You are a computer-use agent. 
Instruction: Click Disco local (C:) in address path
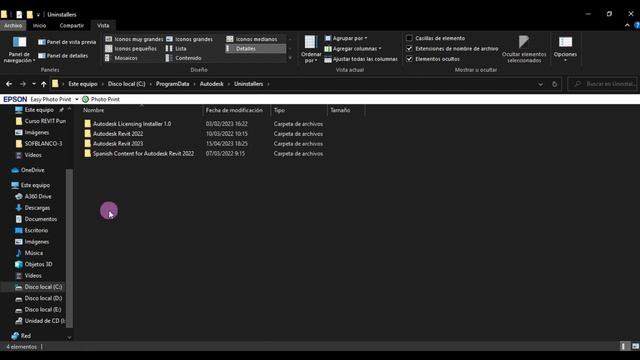127,84
